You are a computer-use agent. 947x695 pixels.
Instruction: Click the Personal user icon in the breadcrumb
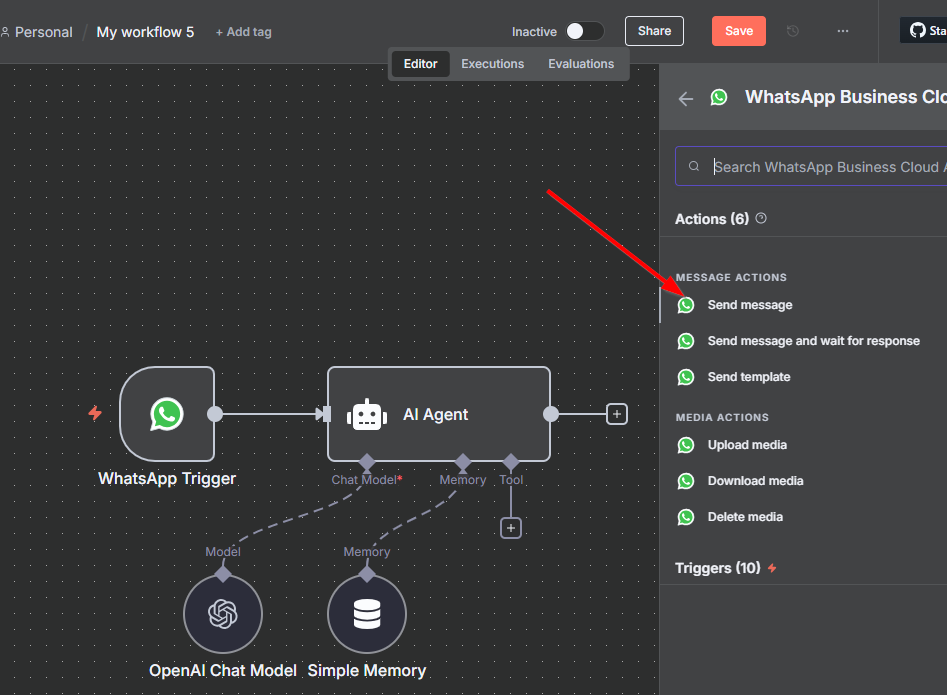5,32
